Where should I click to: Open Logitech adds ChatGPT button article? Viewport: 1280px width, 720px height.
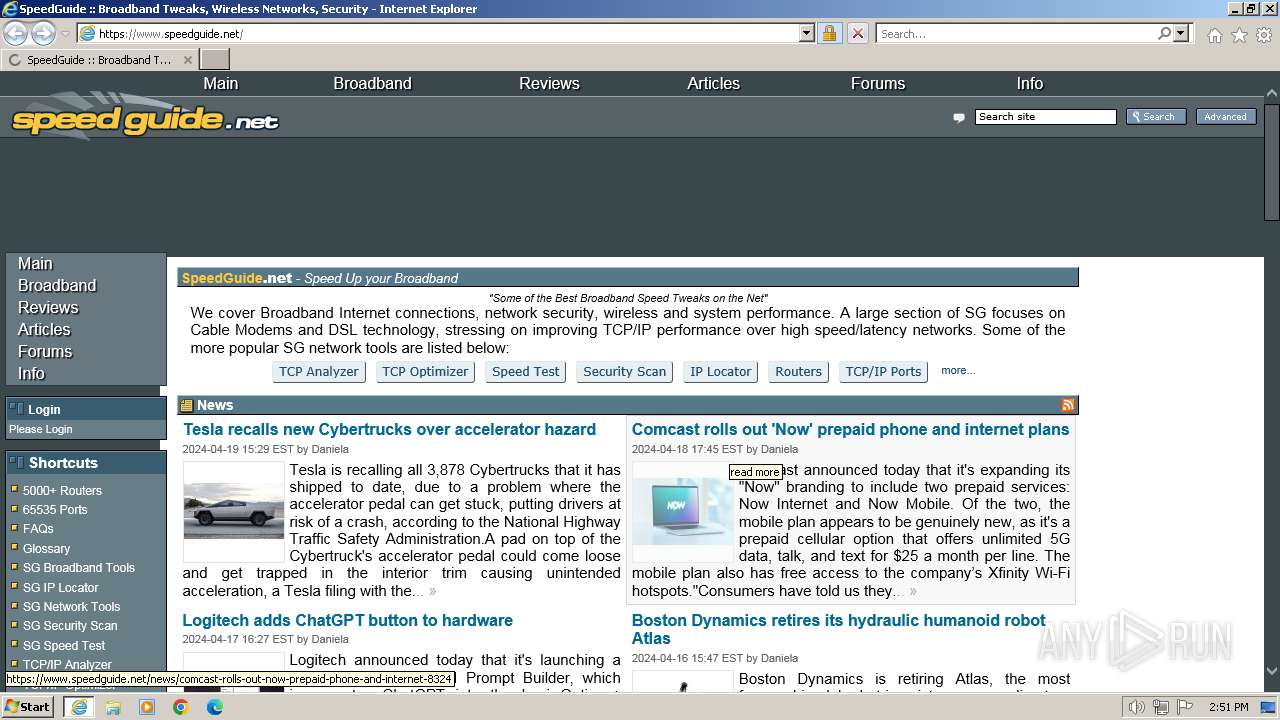click(x=347, y=620)
